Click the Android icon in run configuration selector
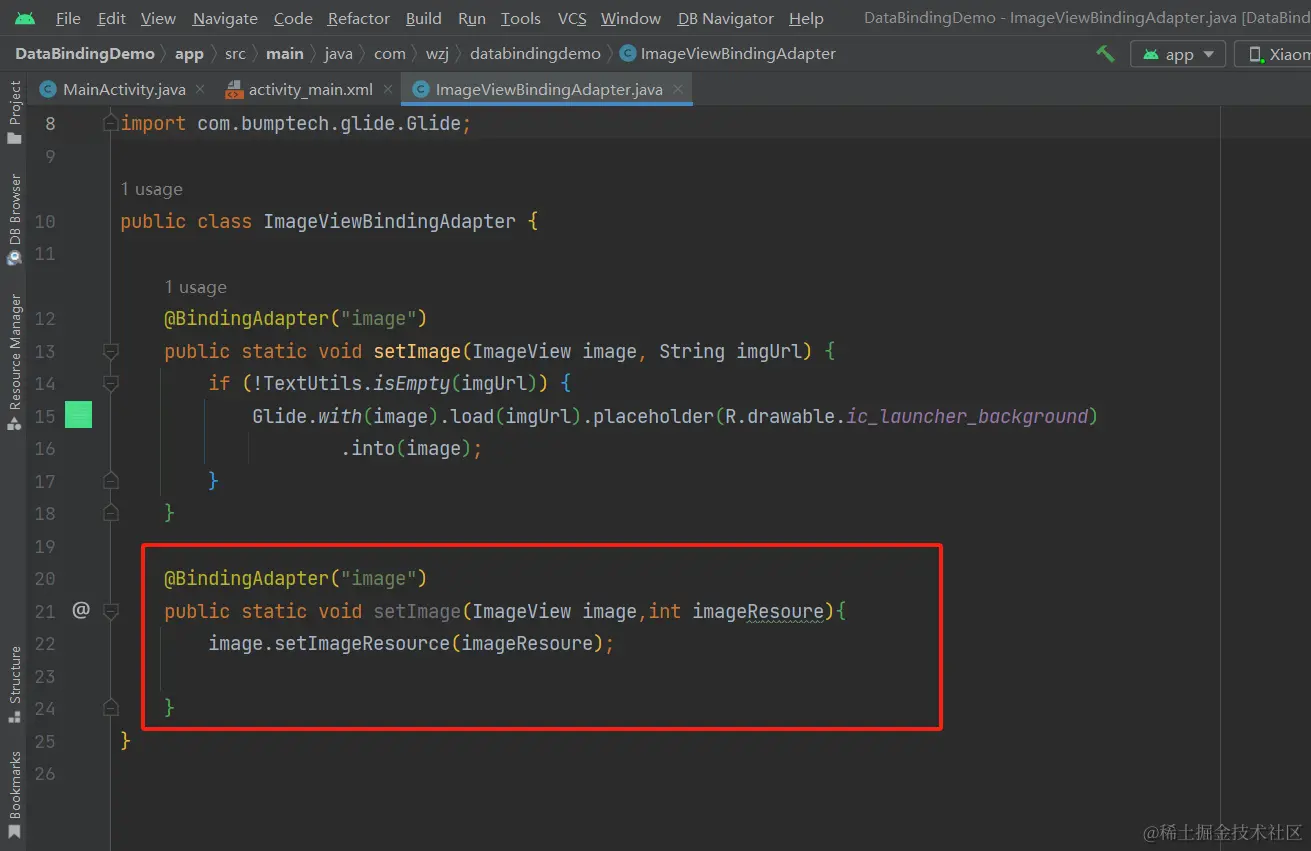This screenshot has height=851, width=1311. click(x=1151, y=54)
